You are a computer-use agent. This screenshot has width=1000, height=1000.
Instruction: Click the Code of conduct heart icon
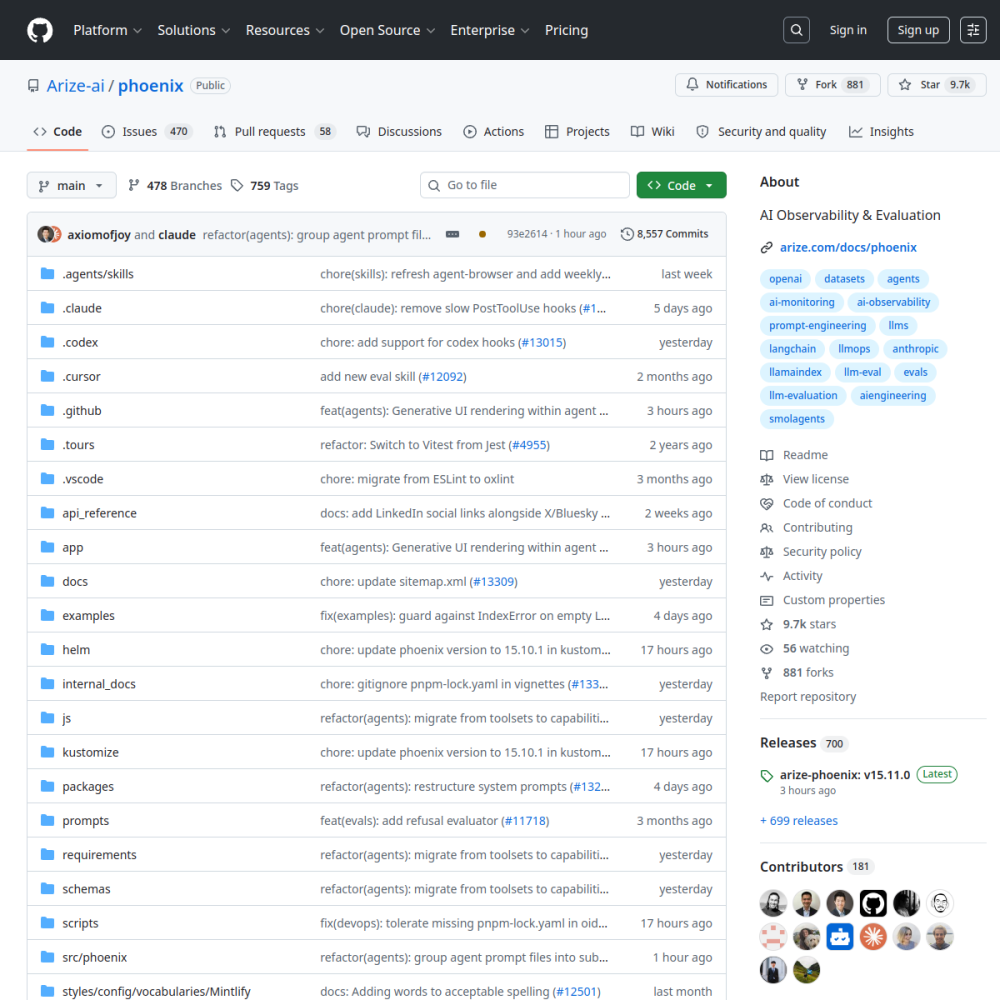click(767, 503)
